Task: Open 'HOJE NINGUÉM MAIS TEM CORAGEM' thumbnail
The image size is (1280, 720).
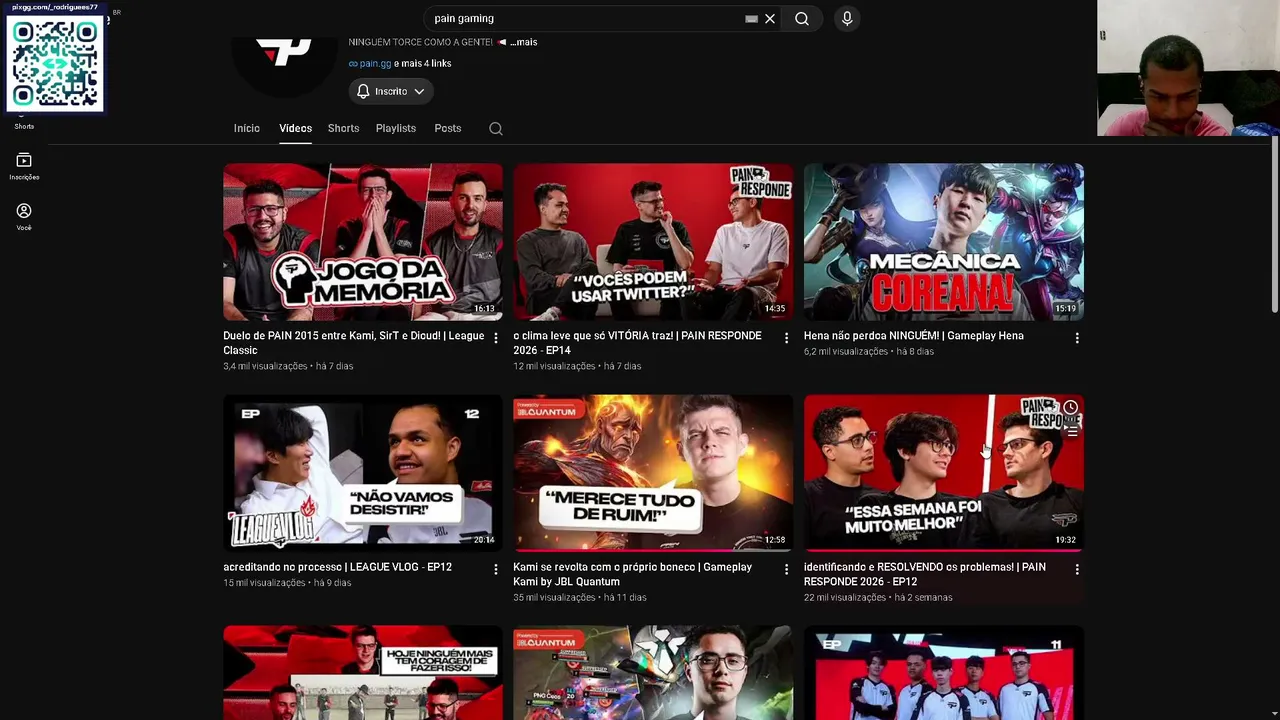Action: [x=363, y=673]
